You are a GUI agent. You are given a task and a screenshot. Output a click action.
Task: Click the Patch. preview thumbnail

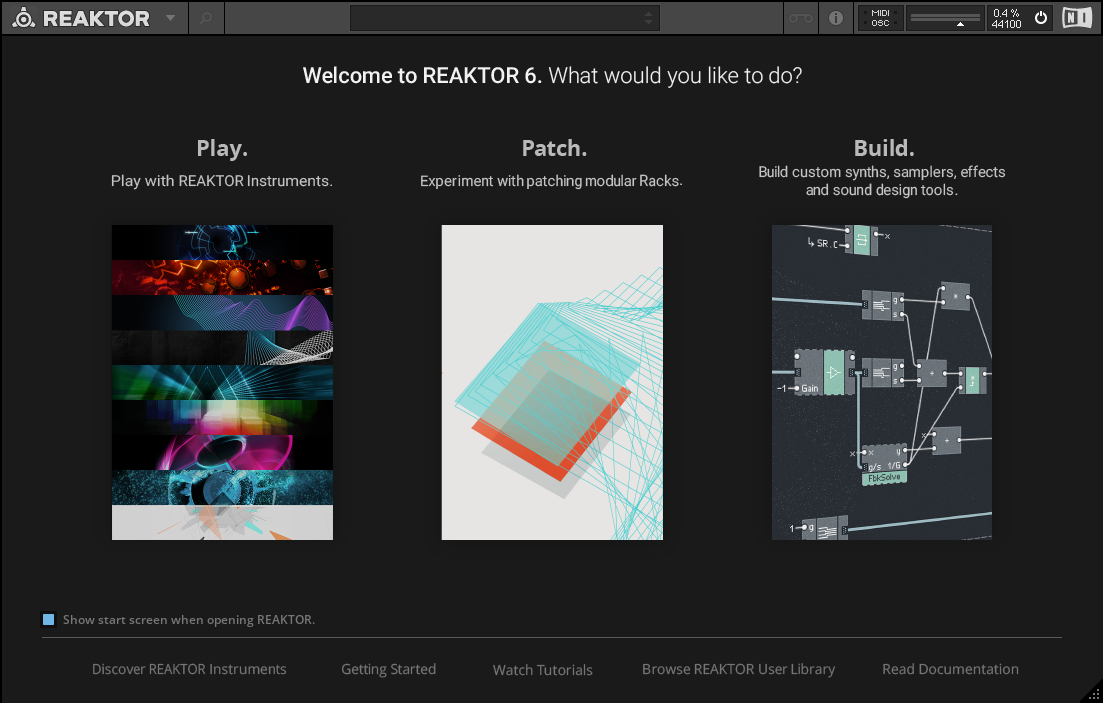pos(552,382)
